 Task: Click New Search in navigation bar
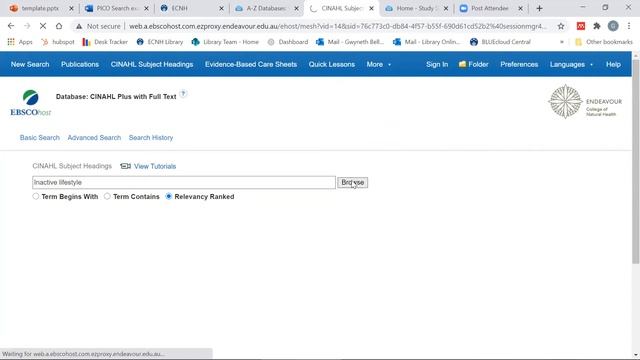[x=30, y=64]
